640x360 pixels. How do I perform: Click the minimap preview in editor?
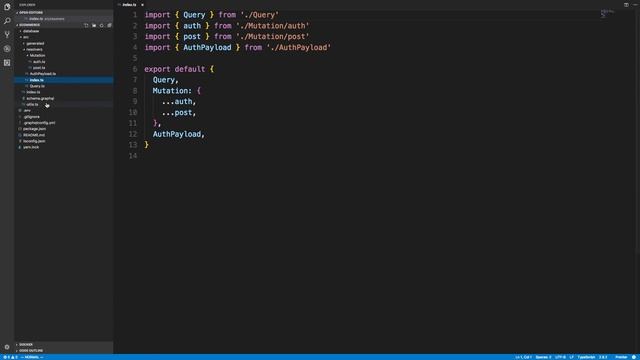[607, 14]
